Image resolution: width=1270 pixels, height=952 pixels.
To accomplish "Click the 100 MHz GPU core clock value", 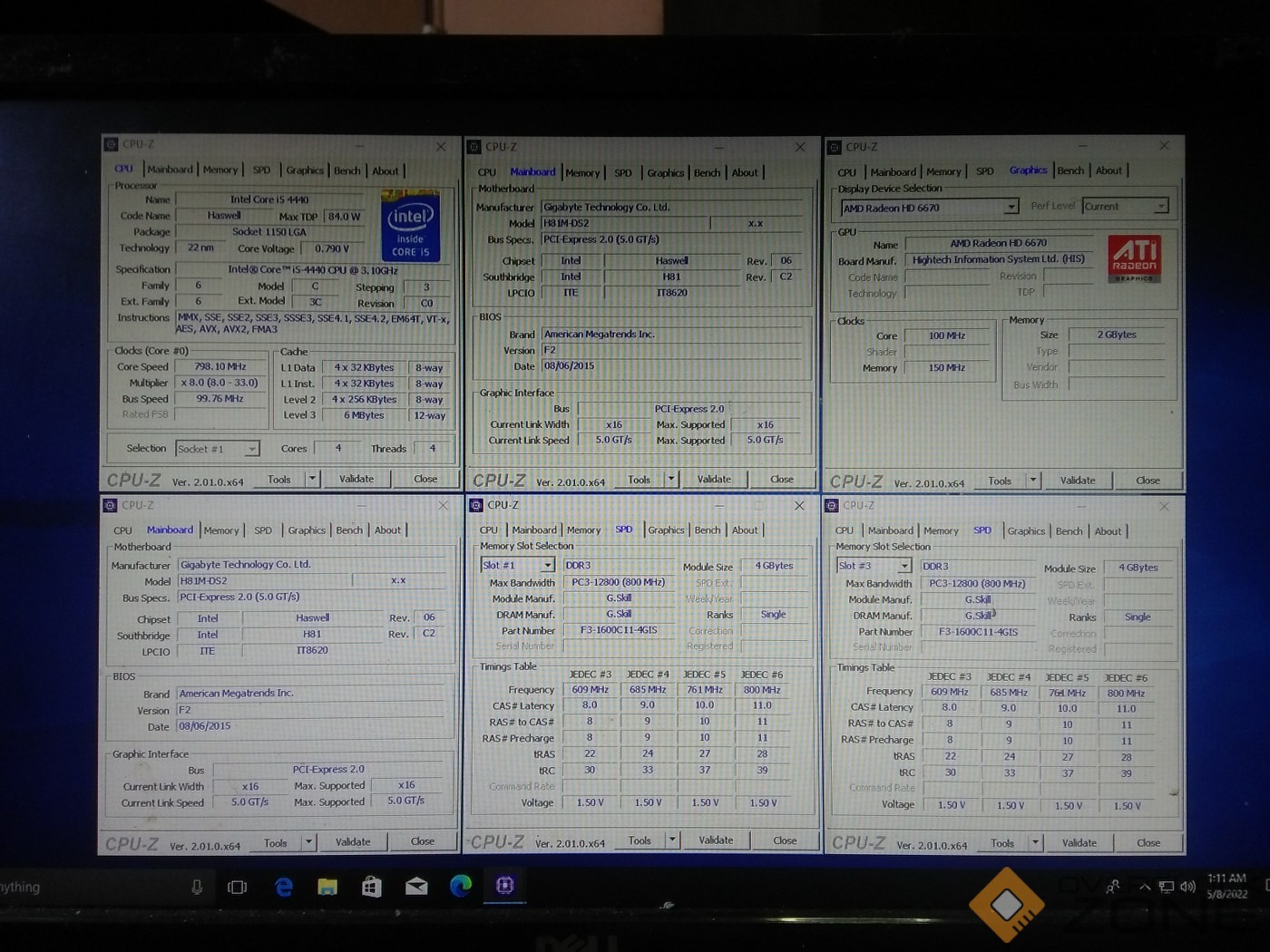I will click(x=947, y=336).
